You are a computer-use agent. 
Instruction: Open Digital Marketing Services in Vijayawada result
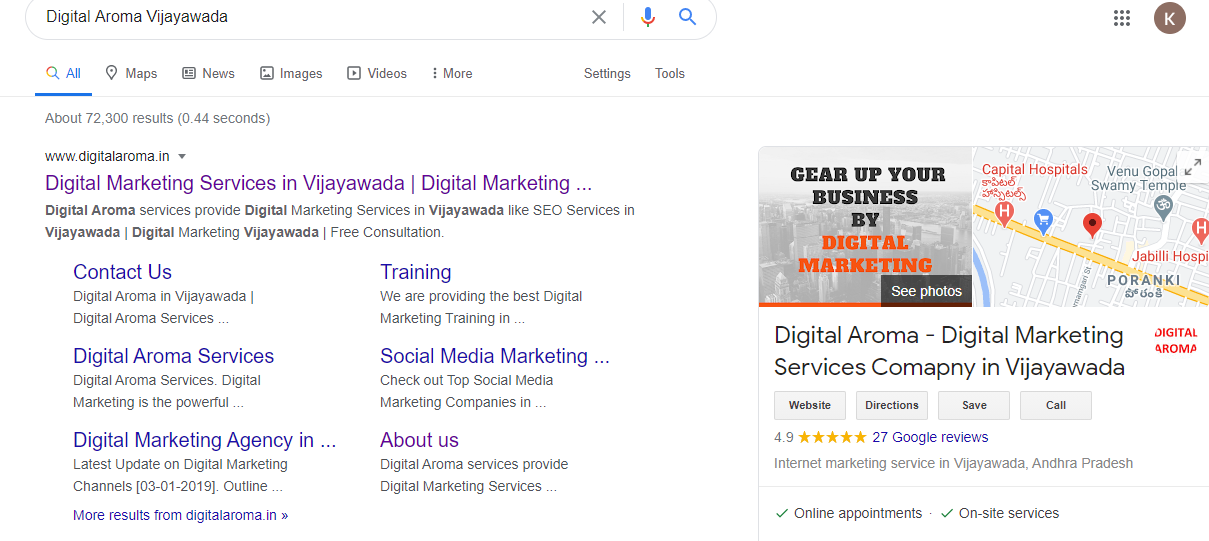coord(318,183)
